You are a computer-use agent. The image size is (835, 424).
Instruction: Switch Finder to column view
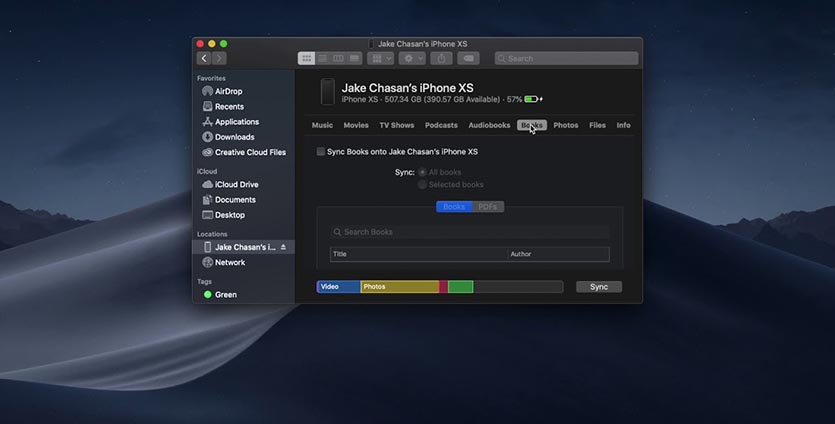338,58
